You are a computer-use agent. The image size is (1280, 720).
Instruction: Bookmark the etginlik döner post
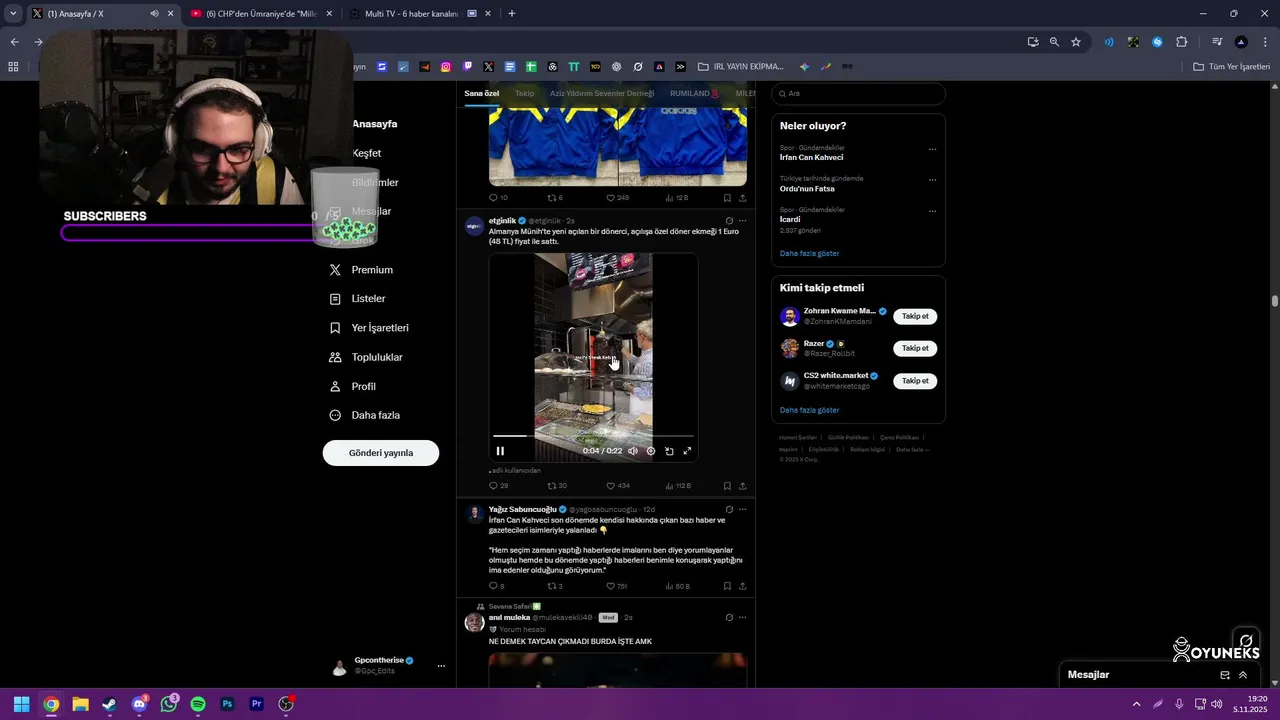tap(727, 486)
